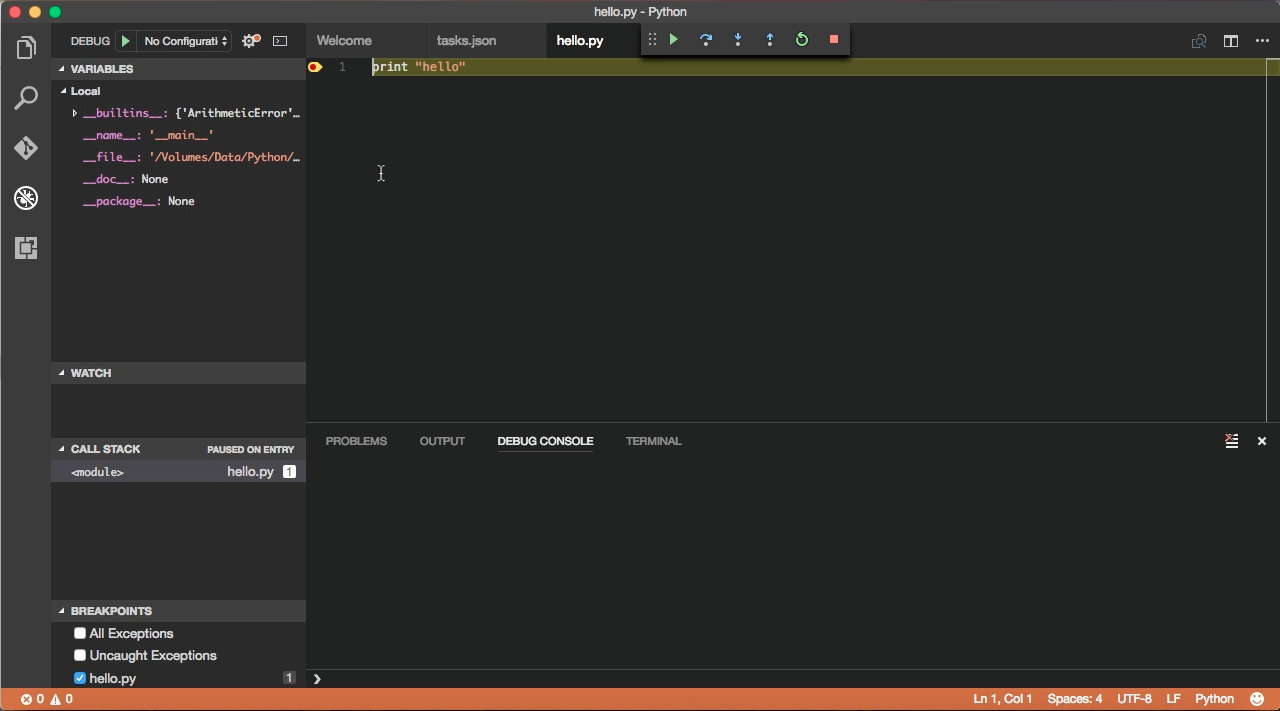Open editor More Actions menu

tap(1262, 41)
